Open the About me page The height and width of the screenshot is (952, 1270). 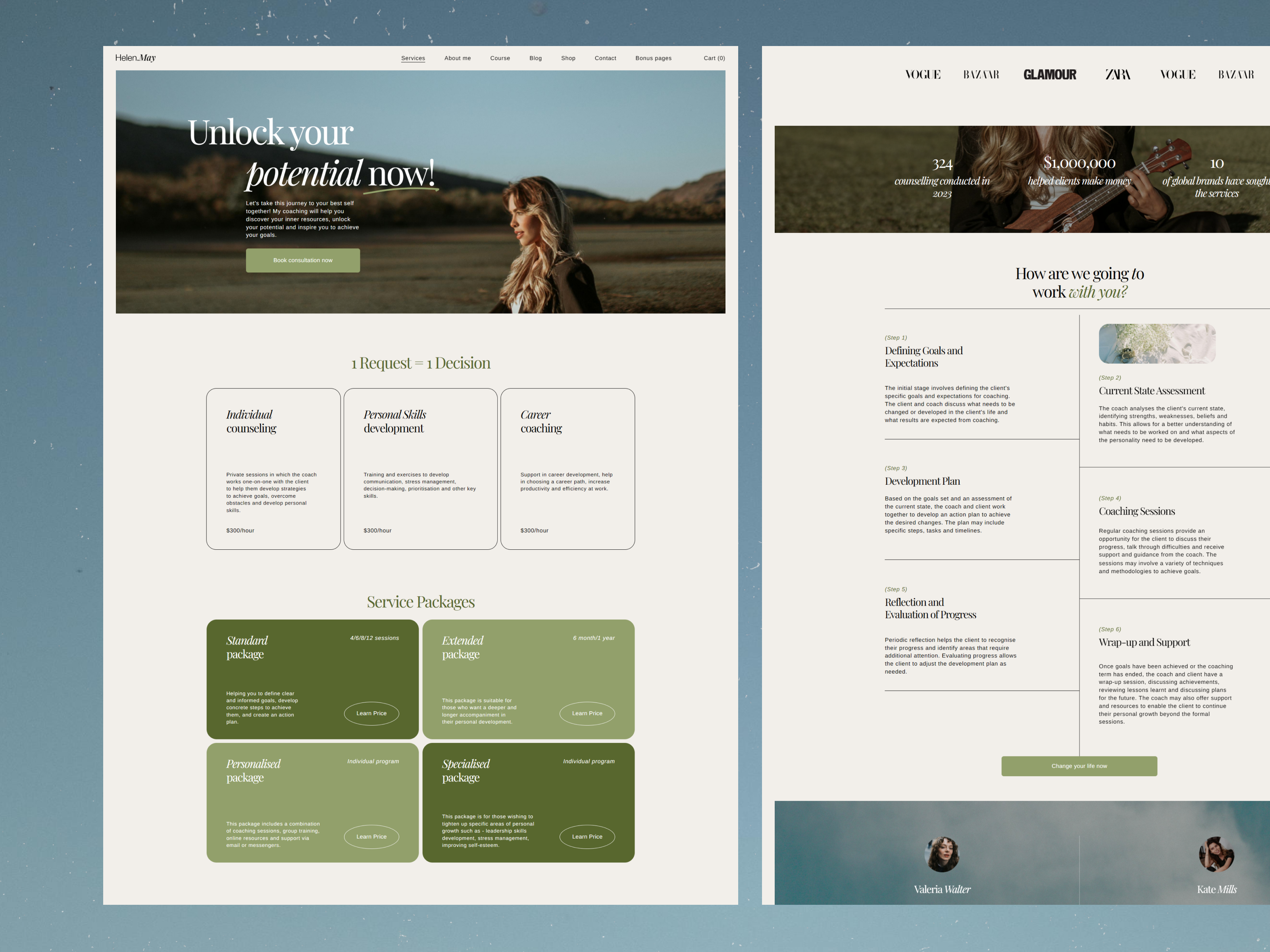tap(457, 59)
